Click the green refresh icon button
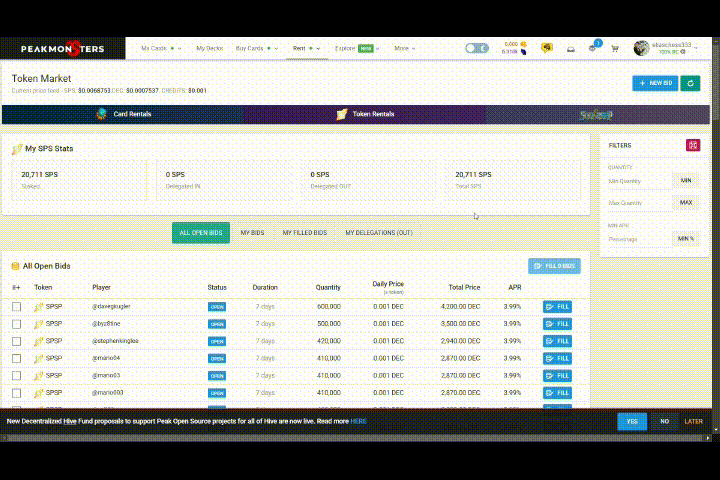Image resolution: width=720 pixels, height=480 pixels. click(x=690, y=83)
